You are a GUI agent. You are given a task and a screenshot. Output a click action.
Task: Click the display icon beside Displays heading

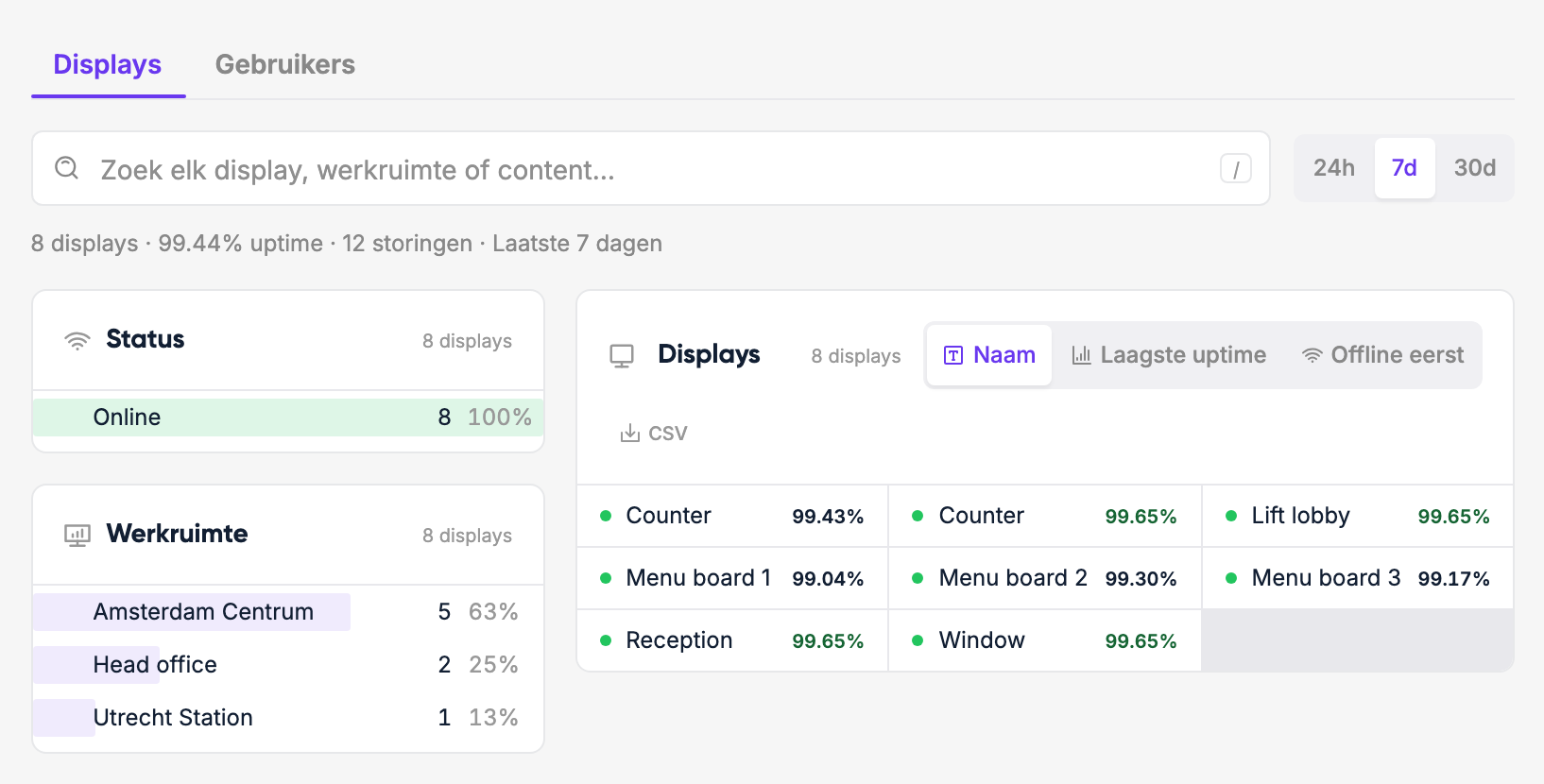coord(622,356)
